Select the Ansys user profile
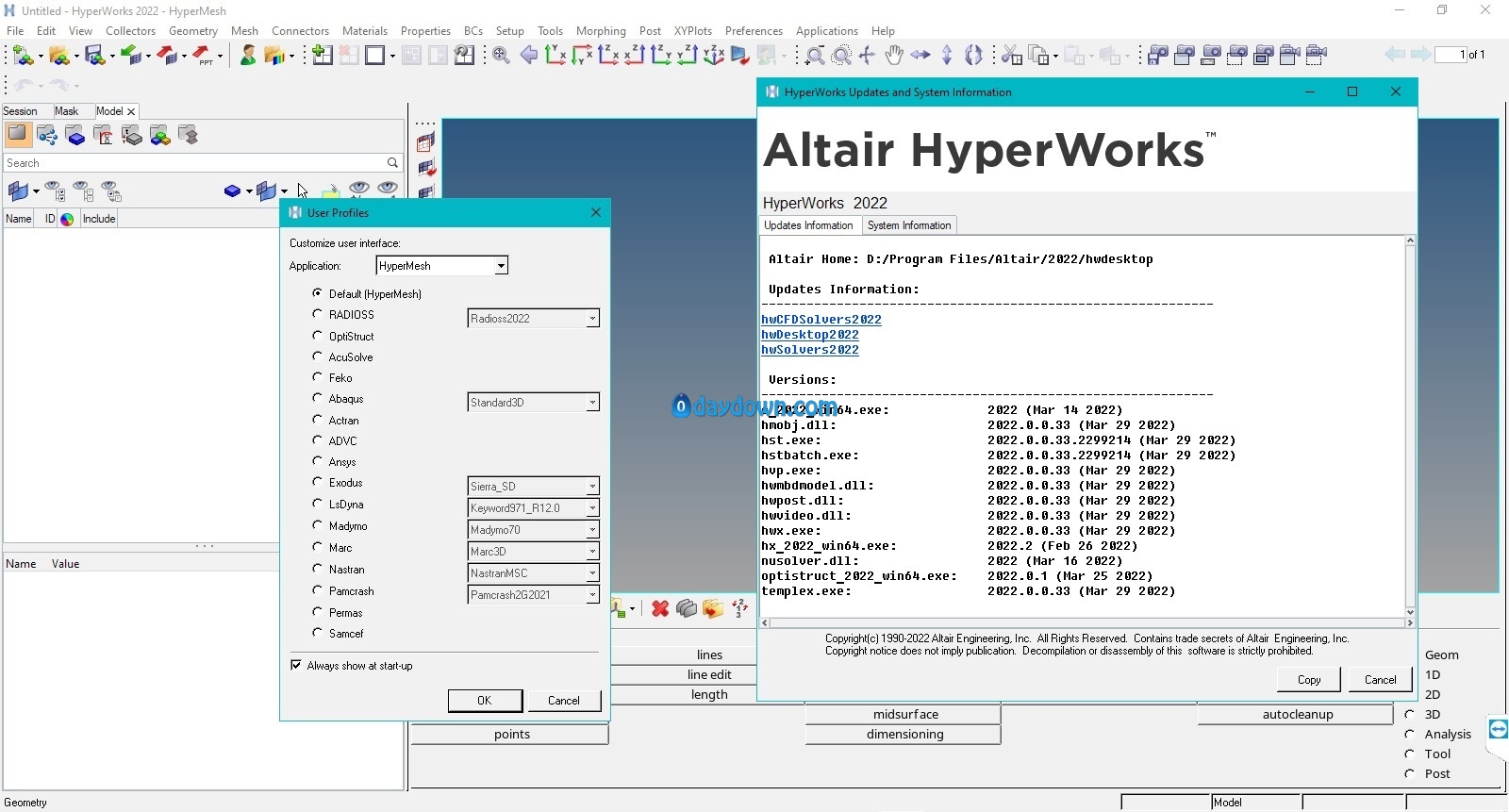1509x812 pixels. point(318,461)
